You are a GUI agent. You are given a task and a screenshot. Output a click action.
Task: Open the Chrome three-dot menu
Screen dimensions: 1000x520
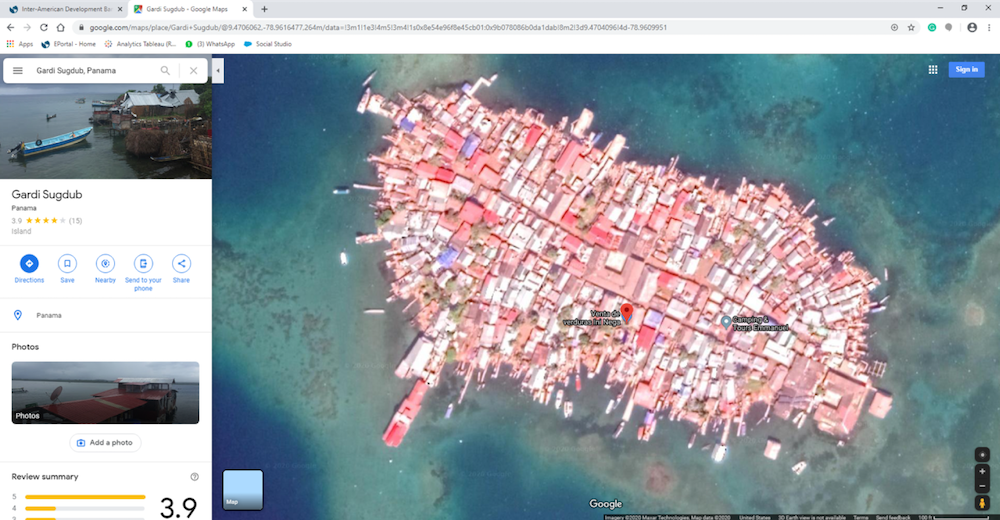[989, 28]
